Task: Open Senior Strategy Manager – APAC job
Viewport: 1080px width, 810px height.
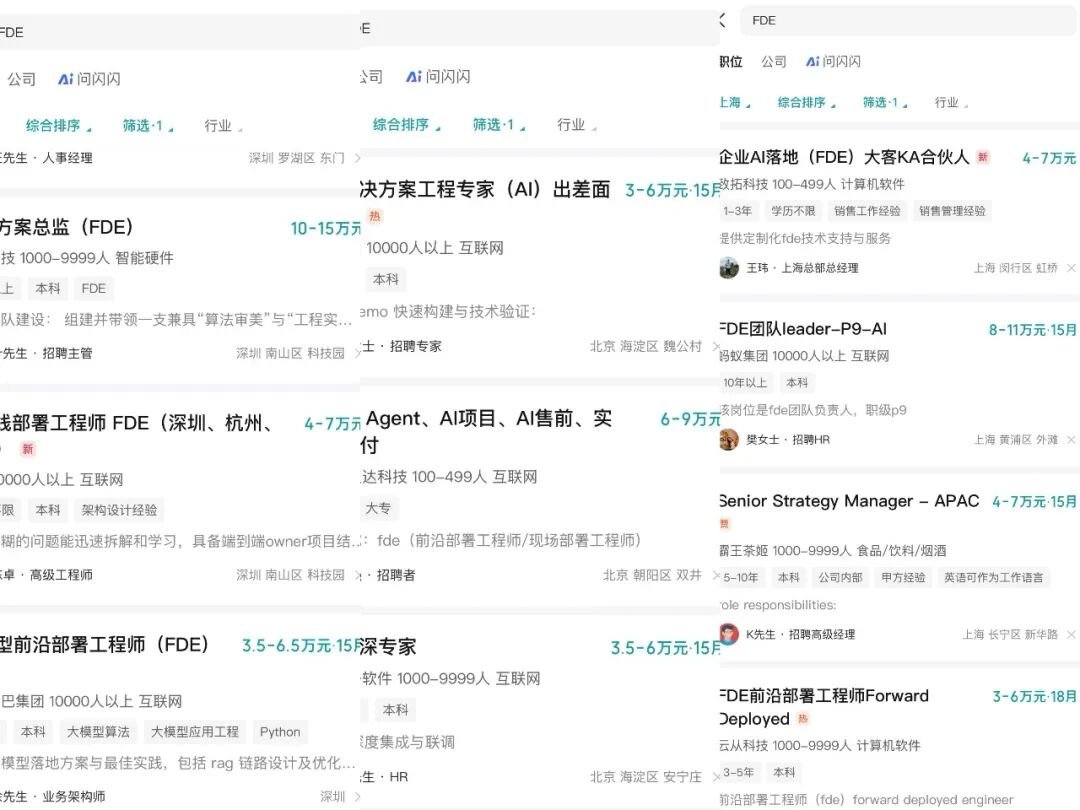Action: [x=849, y=501]
